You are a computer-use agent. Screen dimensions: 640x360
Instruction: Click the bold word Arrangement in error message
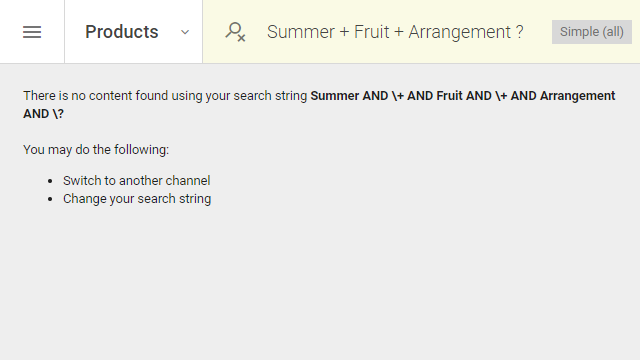(577, 96)
